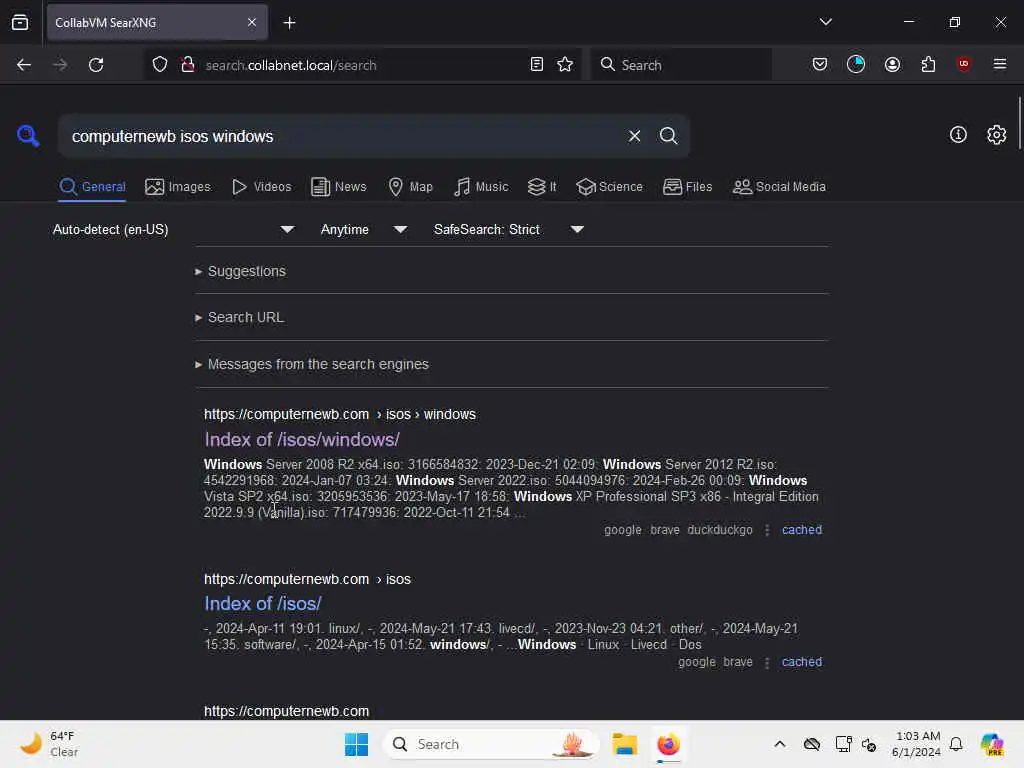Expand the Search URL section
1024x768 pixels.
tap(239, 317)
